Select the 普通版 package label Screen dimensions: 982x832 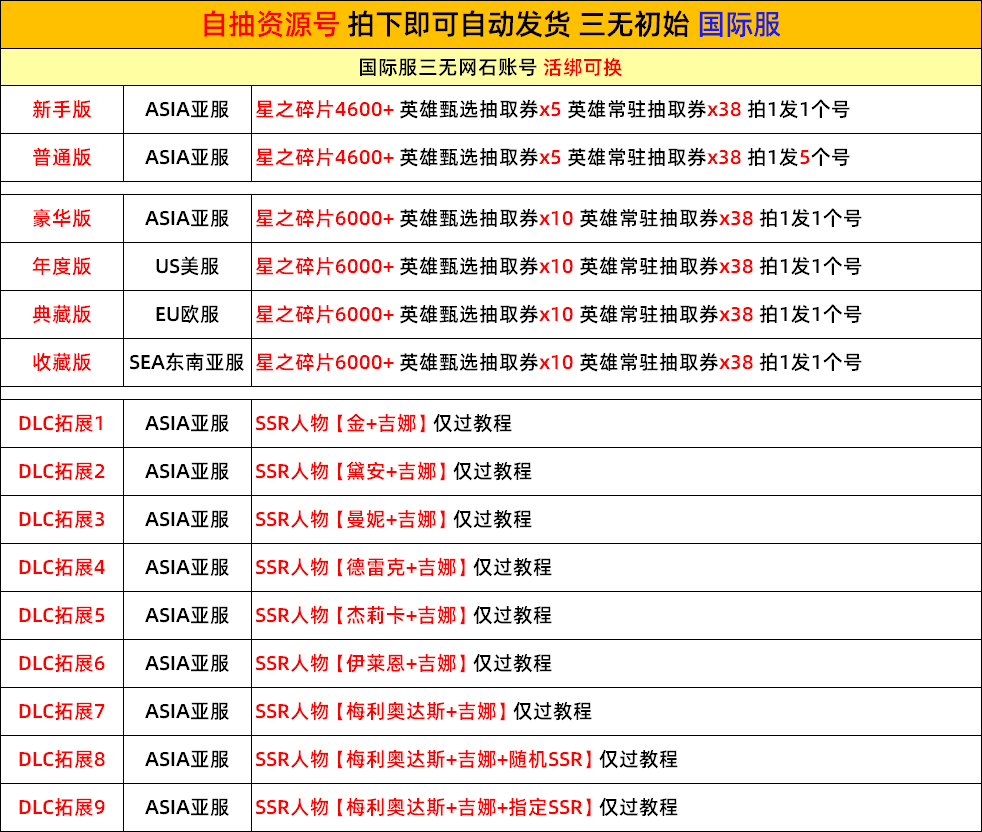[x=62, y=158]
